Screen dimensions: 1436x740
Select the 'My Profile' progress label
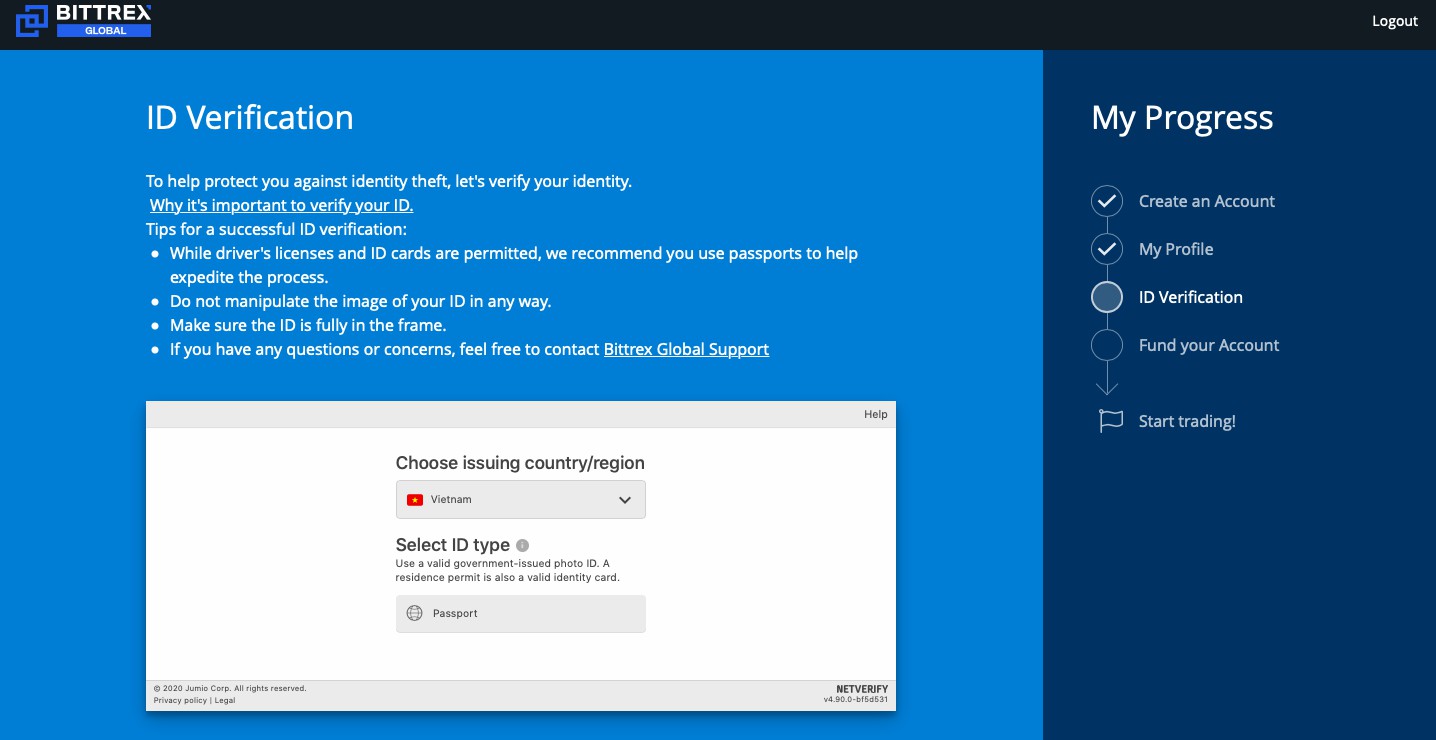1176,249
